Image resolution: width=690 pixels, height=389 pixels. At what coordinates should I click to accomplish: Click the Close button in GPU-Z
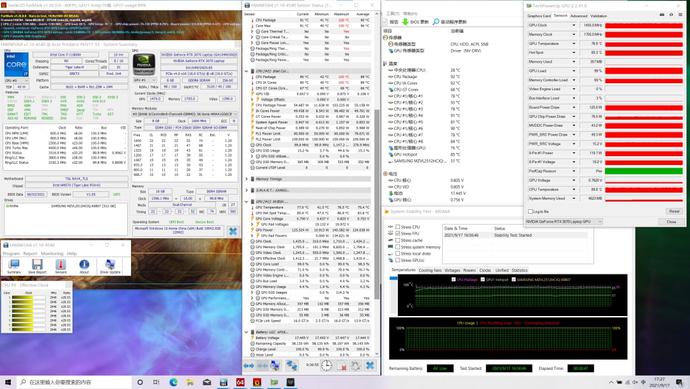click(671, 222)
